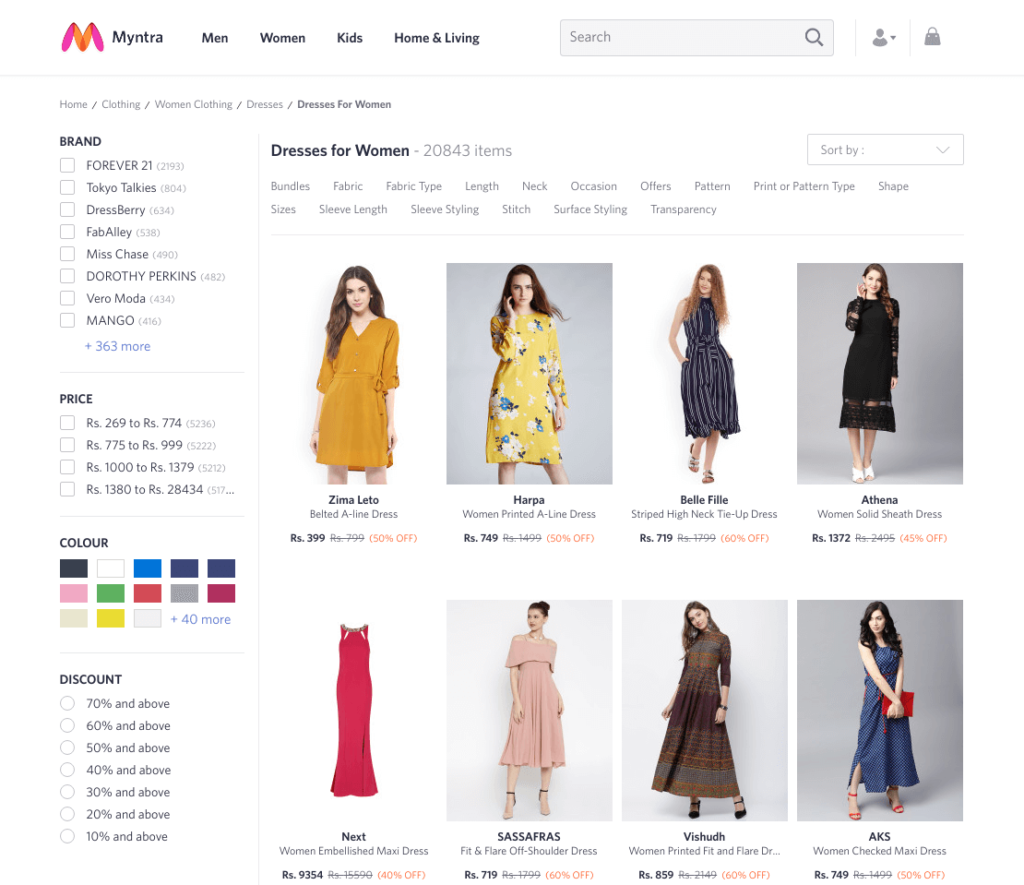This screenshot has width=1024, height=885.
Task: Select the Rs. 1380 to Rs. 28434 checkbox
Action: [67, 490]
